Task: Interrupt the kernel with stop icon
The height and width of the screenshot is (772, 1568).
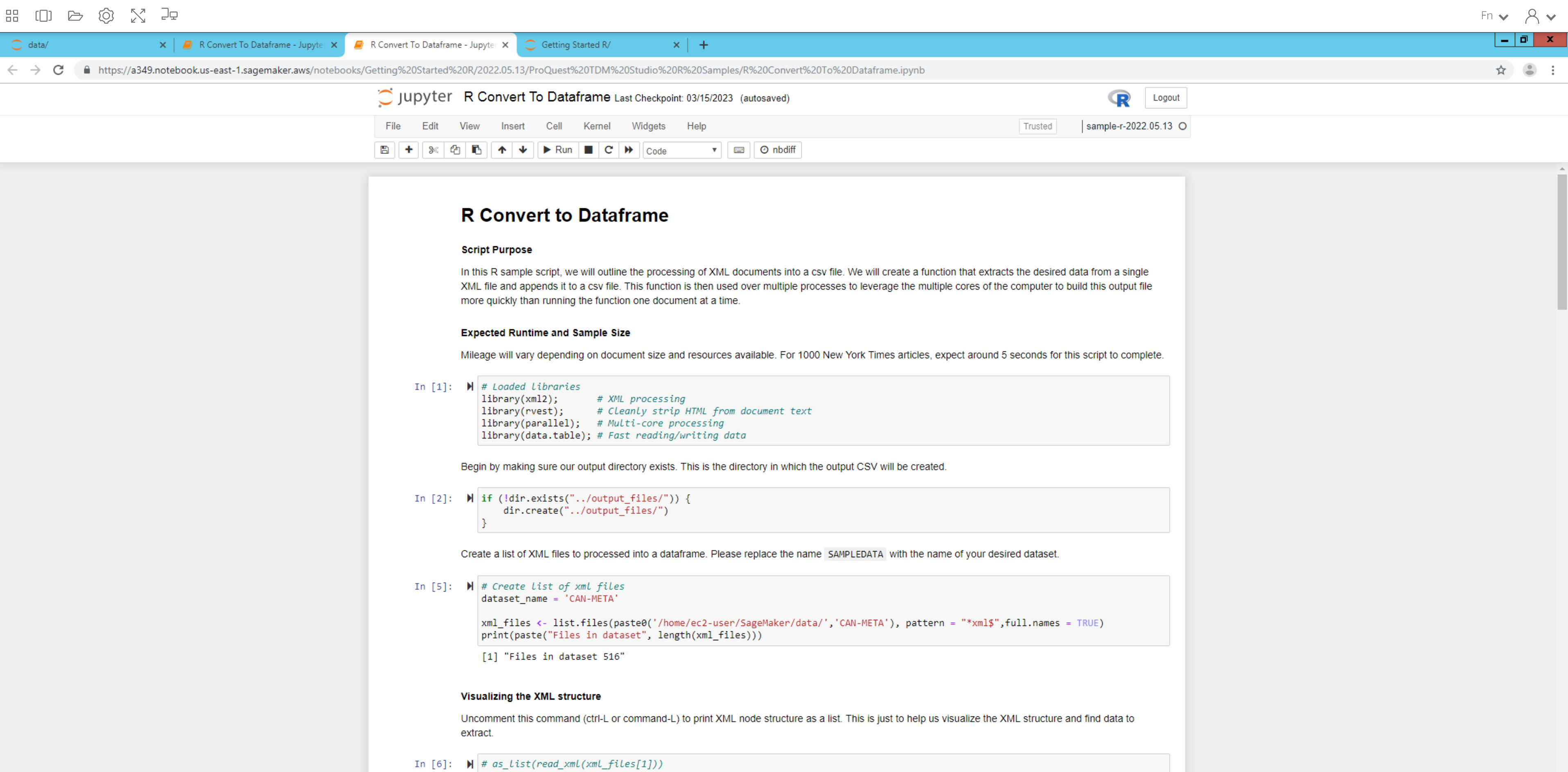Action: pyautogui.click(x=588, y=150)
